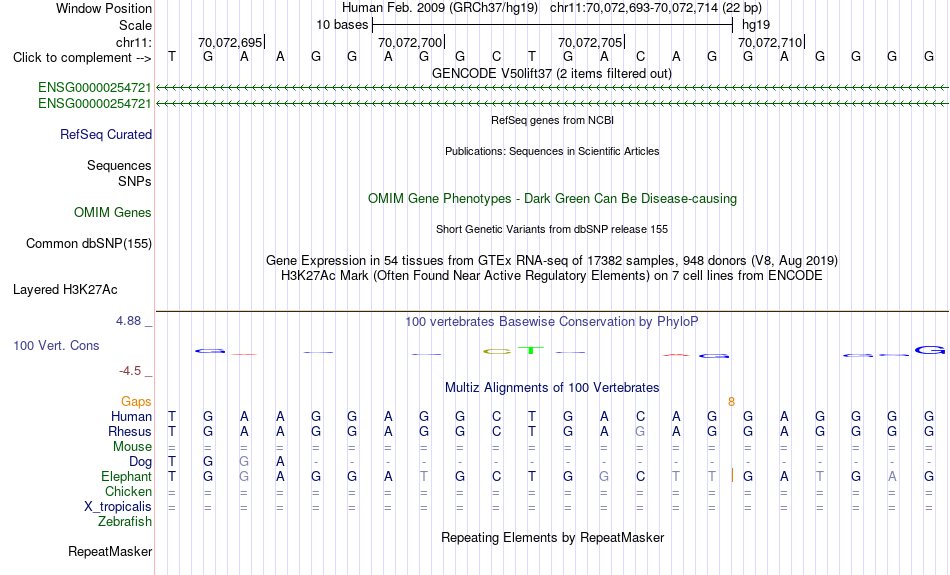Screen dimensions: 950x575
Task: Click the H3K27Ac Mark ENCODE title
Action: [552, 276]
